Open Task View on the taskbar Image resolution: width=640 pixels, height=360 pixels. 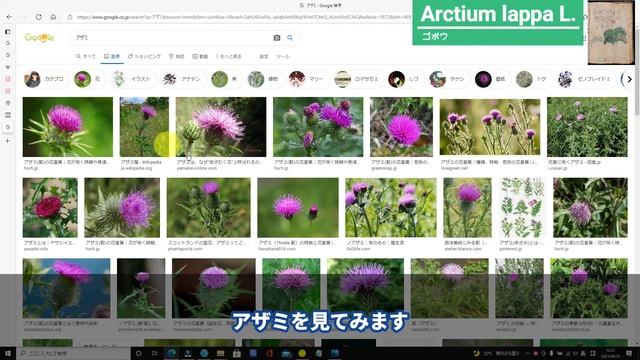155,353
